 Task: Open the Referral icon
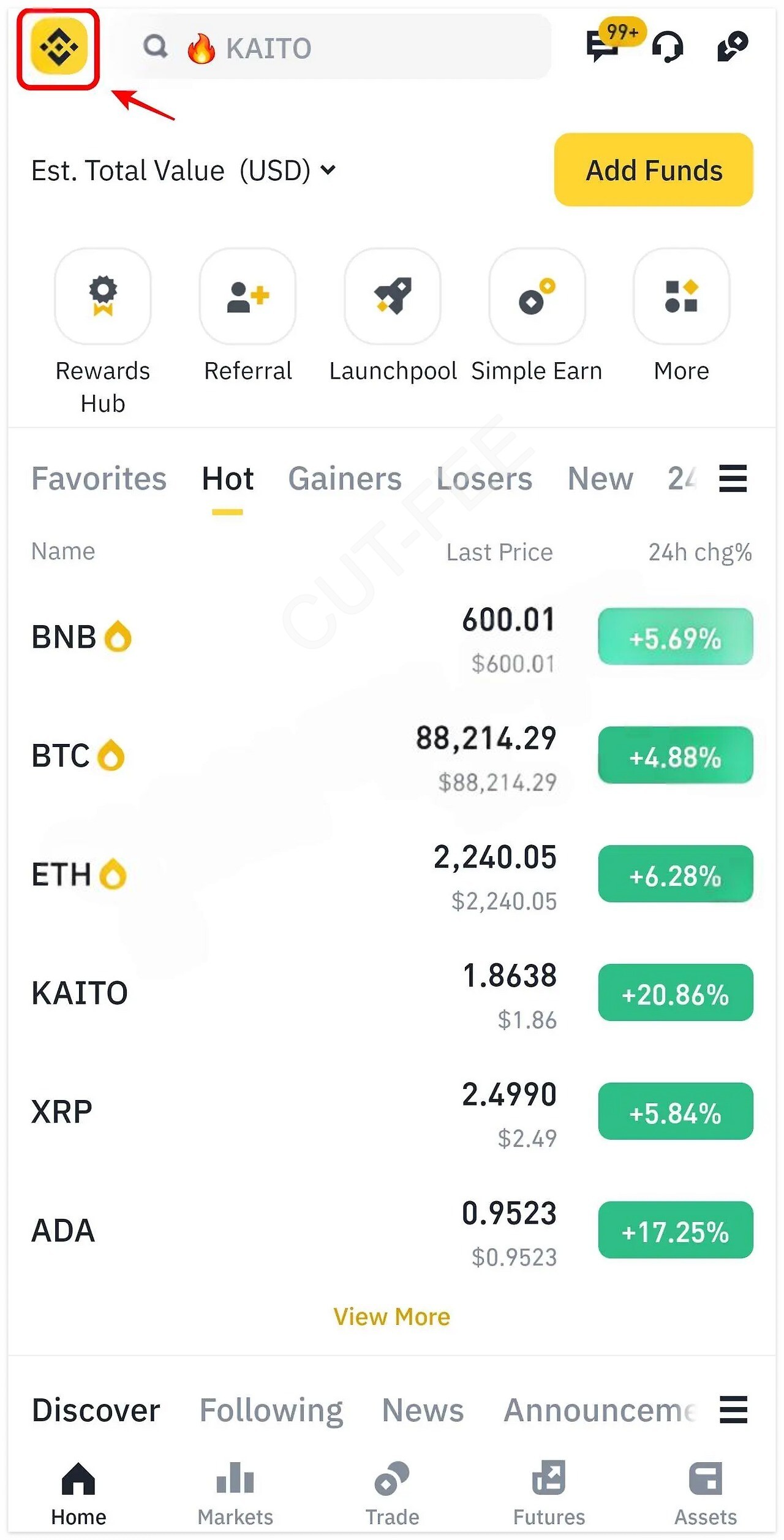click(x=247, y=297)
